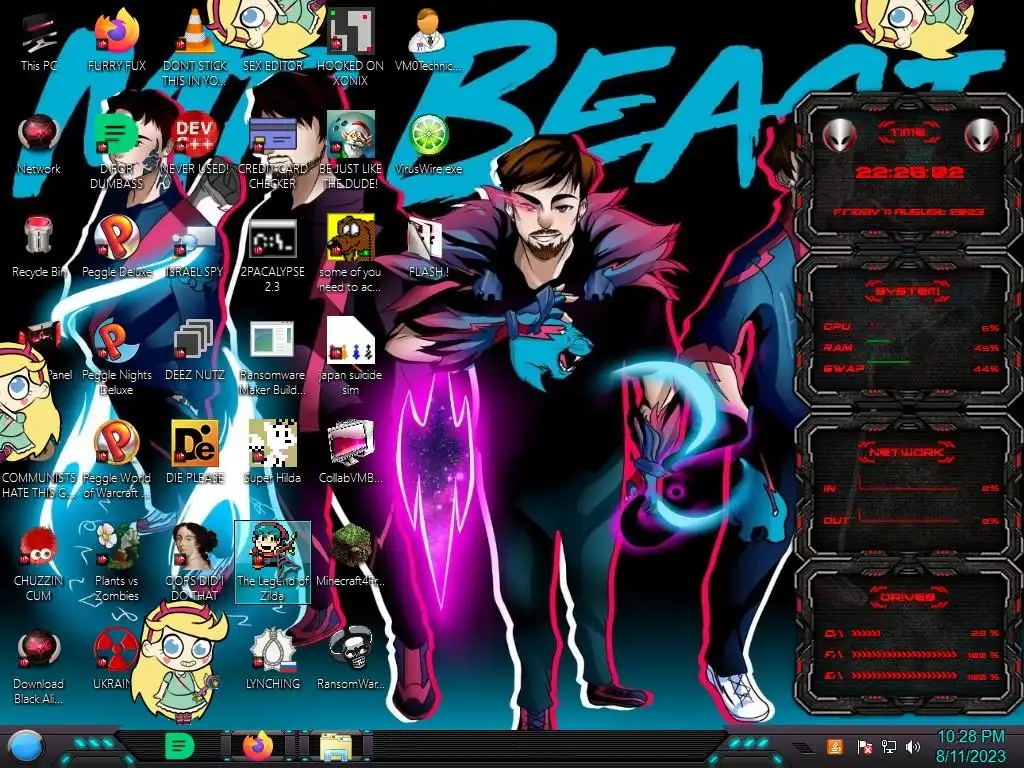Click the right alien head on the widget

[981, 135]
